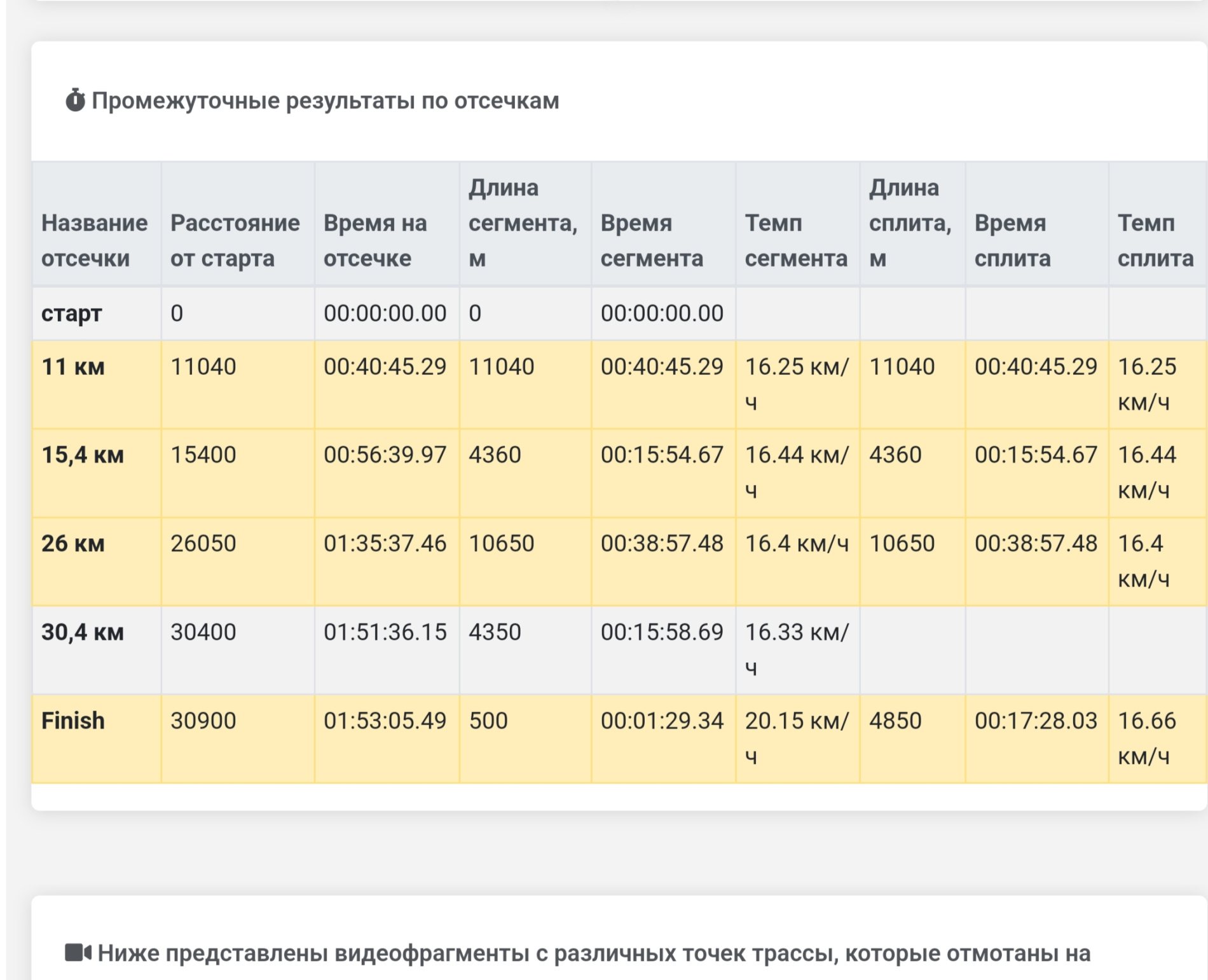Select the 'старт' row label

(x=71, y=313)
